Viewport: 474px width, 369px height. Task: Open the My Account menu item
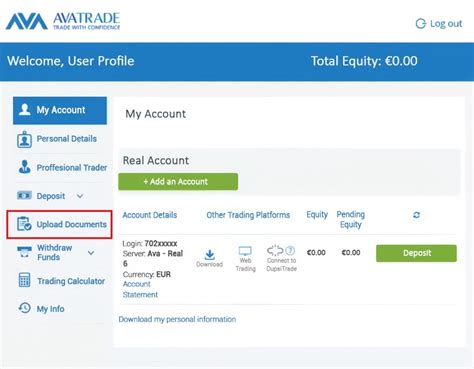60,110
